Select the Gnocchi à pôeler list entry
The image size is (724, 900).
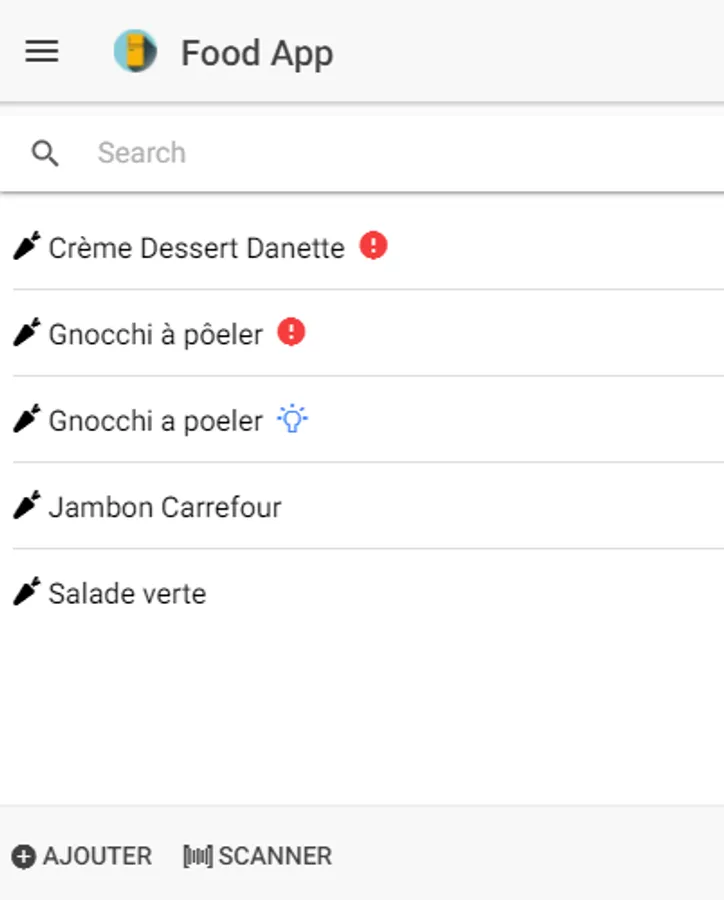click(x=156, y=335)
